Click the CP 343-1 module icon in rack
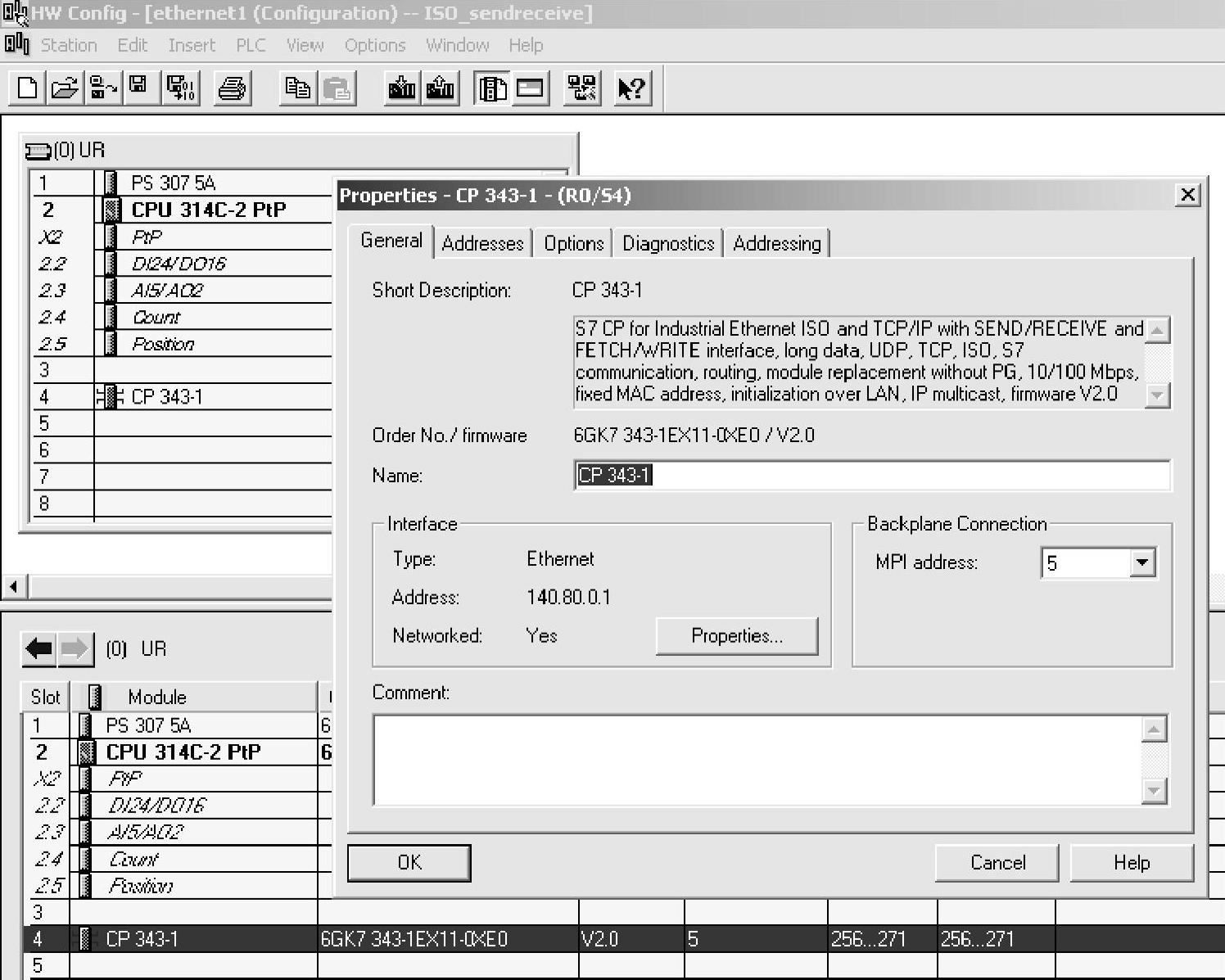The image size is (1225, 980). [x=109, y=397]
